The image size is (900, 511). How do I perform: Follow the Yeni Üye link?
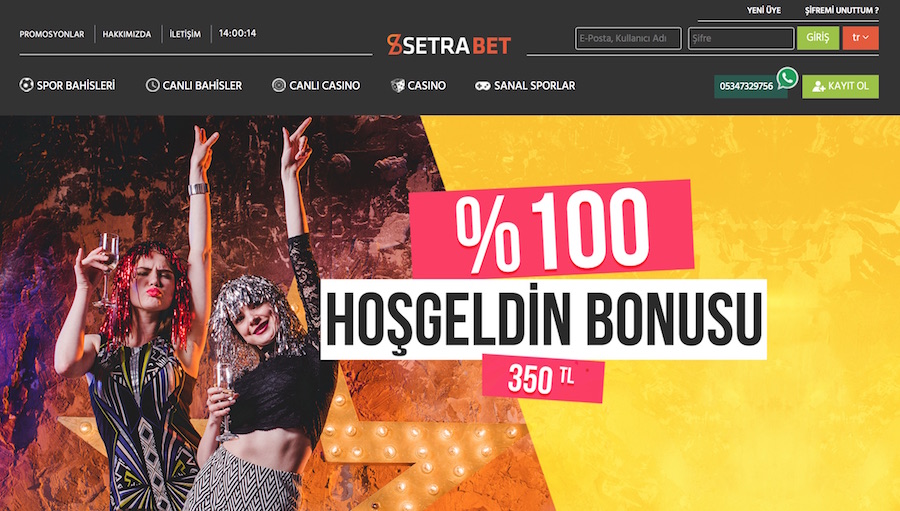[763, 10]
